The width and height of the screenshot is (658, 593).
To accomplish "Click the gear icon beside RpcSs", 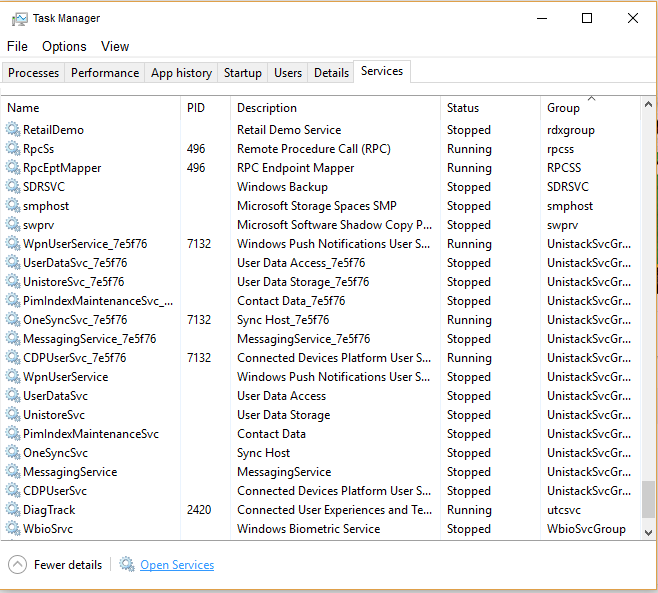I will [x=13, y=149].
